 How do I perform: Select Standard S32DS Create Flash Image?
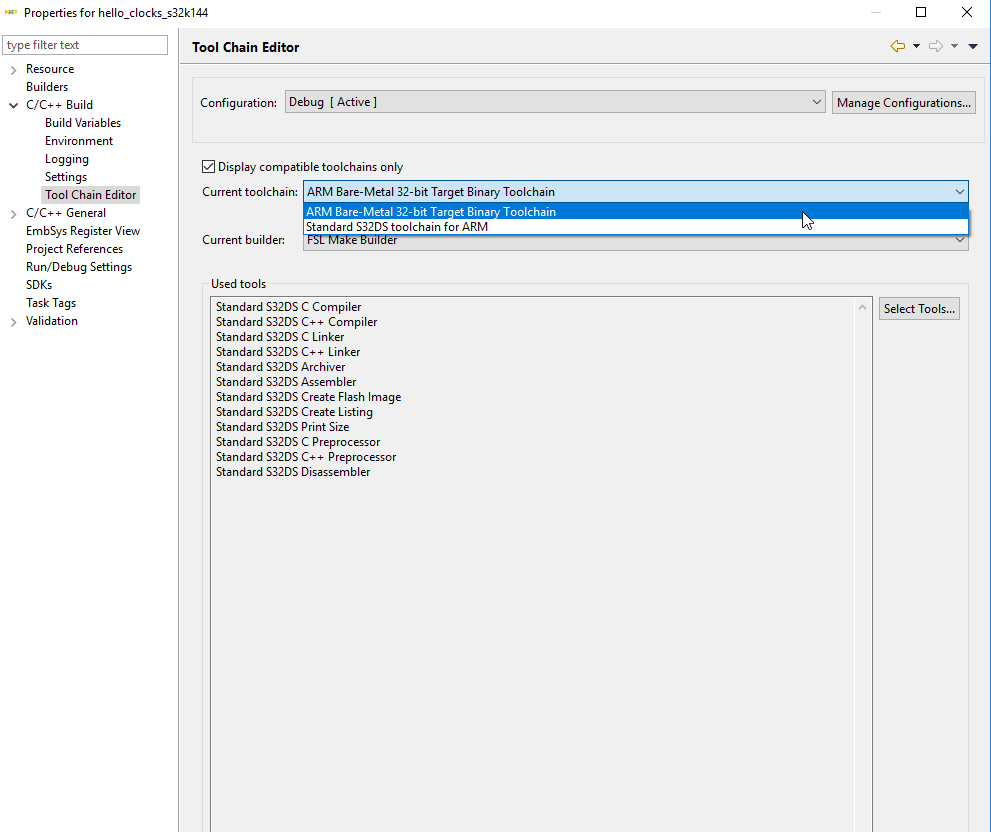[308, 397]
